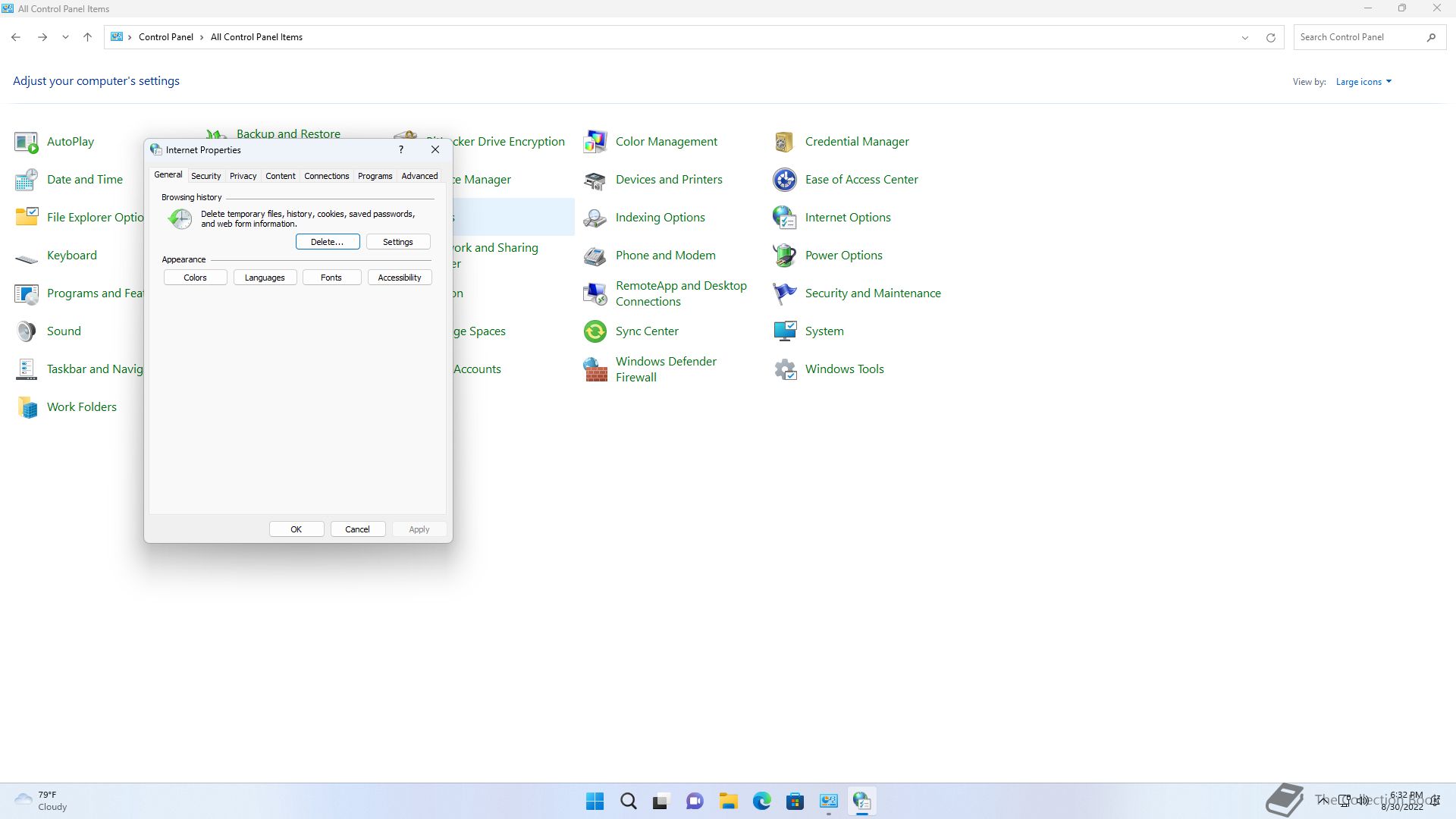Open the Work Folders icon
The width and height of the screenshot is (1456, 819).
[x=27, y=407]
